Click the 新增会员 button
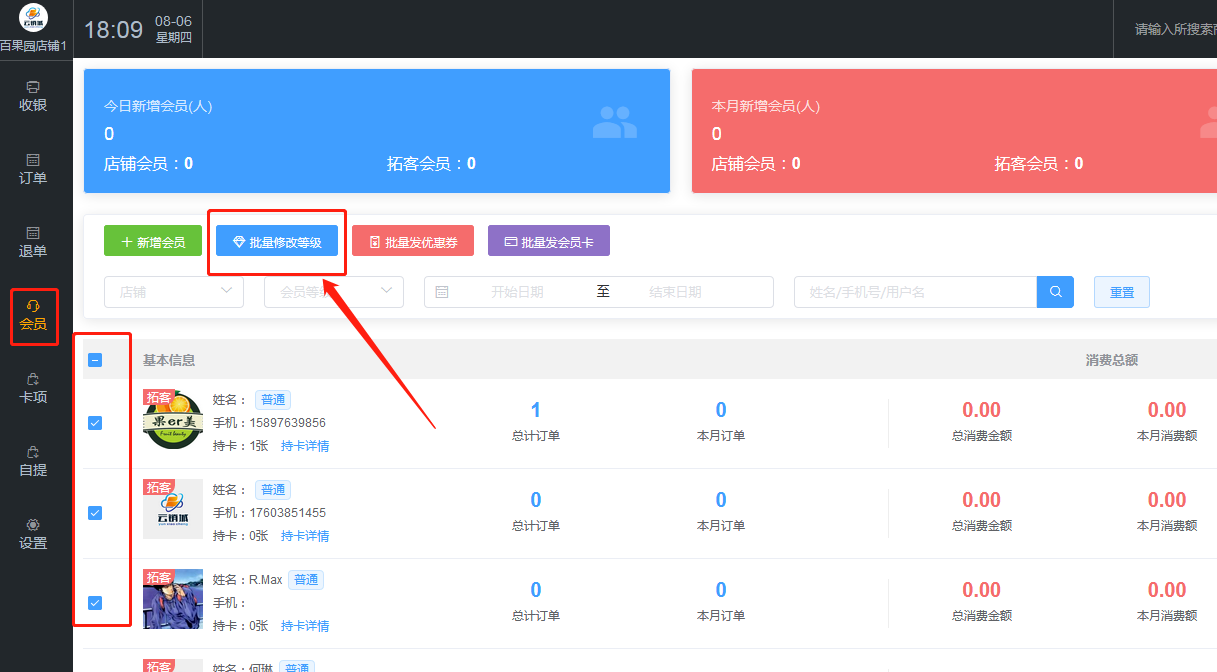Image resolution: width=1217 pixels, height=672 pixels. point(153,241)
